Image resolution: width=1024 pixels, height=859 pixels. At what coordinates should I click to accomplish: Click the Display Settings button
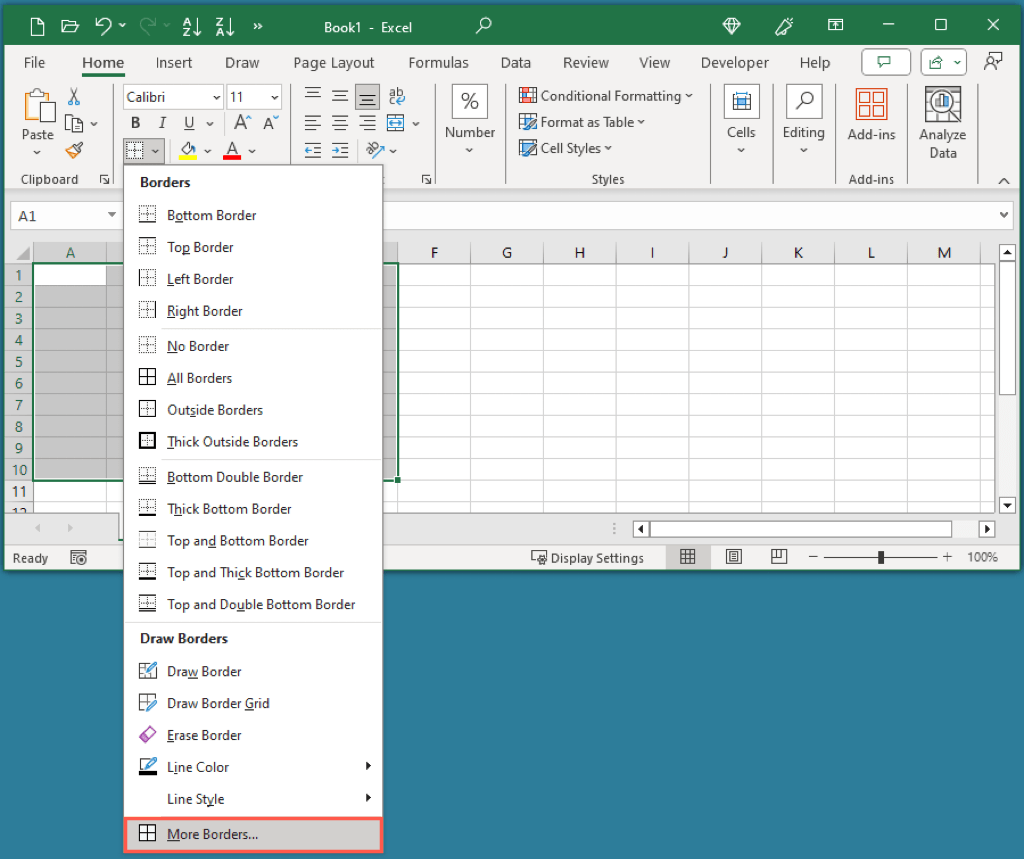click(587, 558)
